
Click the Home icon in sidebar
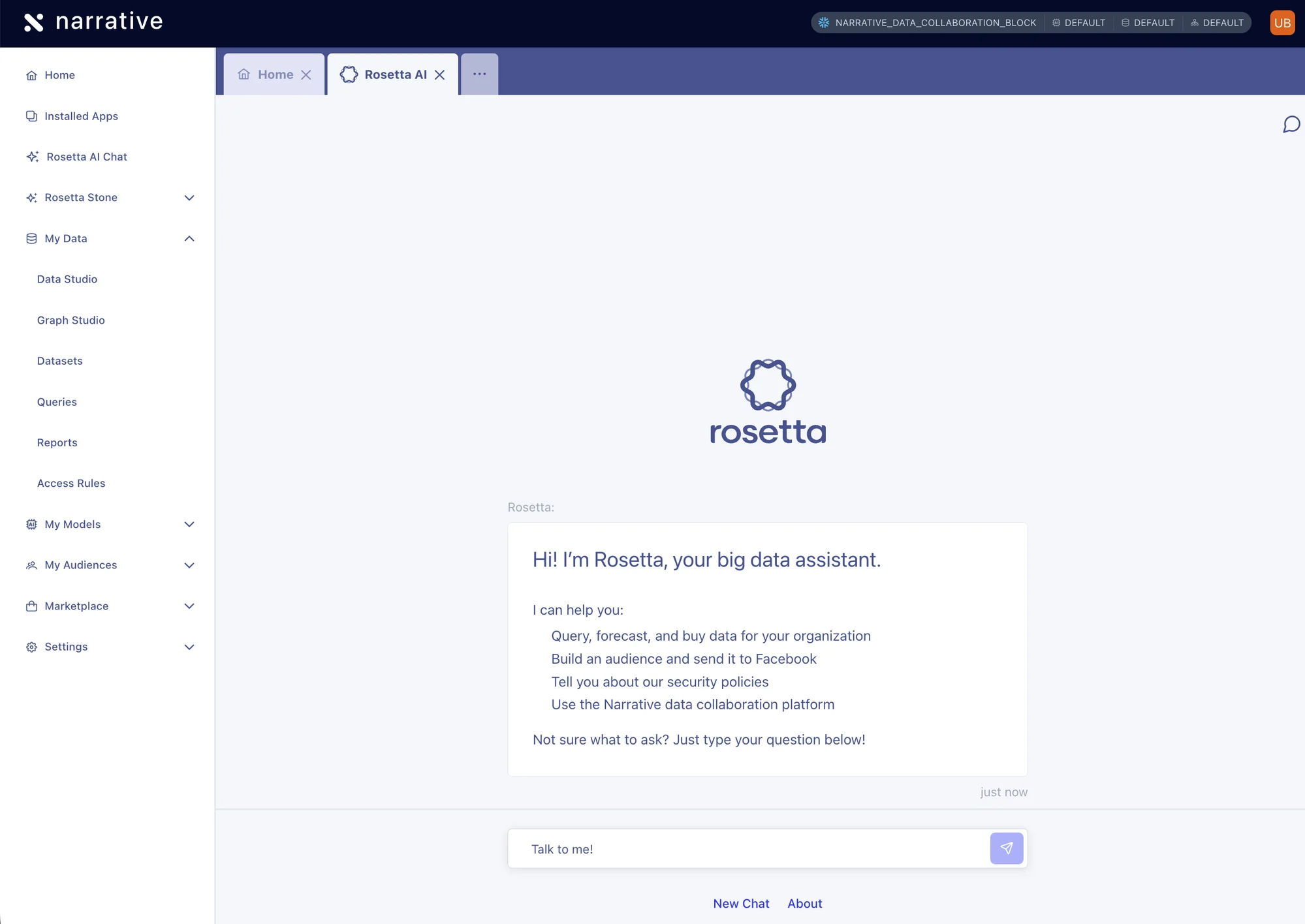(x=31, y=76)
